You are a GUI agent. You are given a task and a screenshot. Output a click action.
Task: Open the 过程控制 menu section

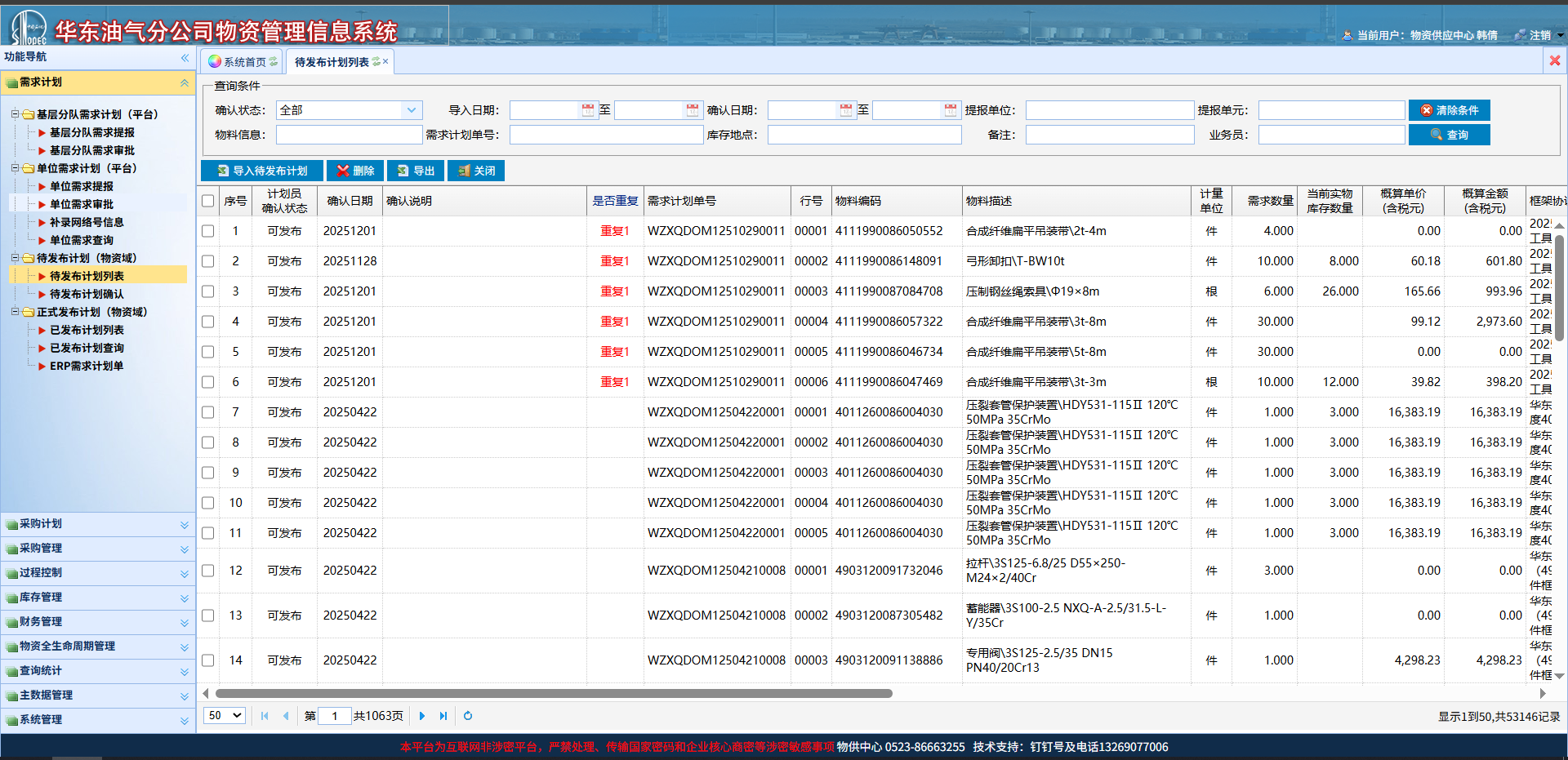(x=98, y=573)
